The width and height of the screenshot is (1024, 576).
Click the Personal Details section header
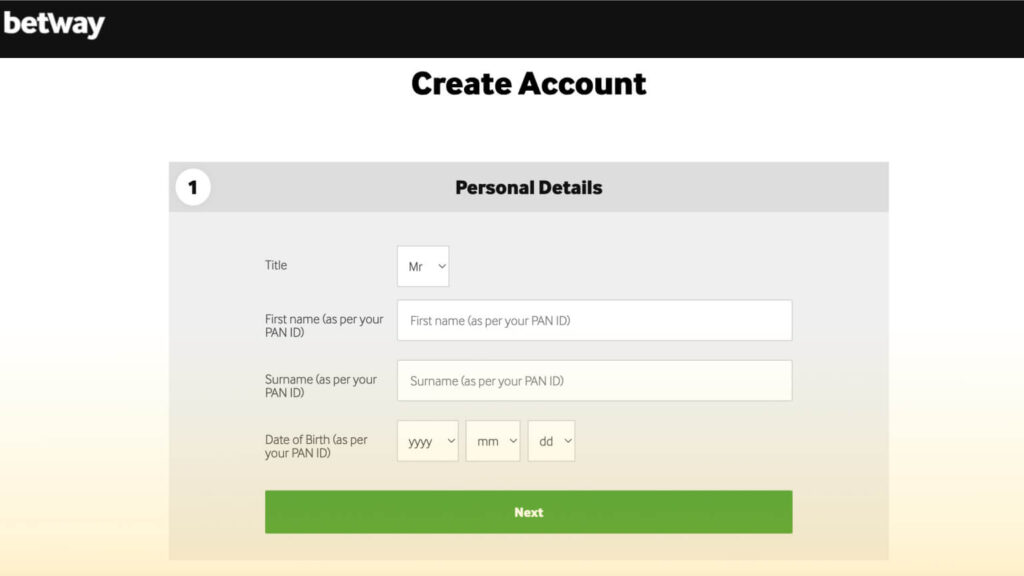(x=528, y=187)
